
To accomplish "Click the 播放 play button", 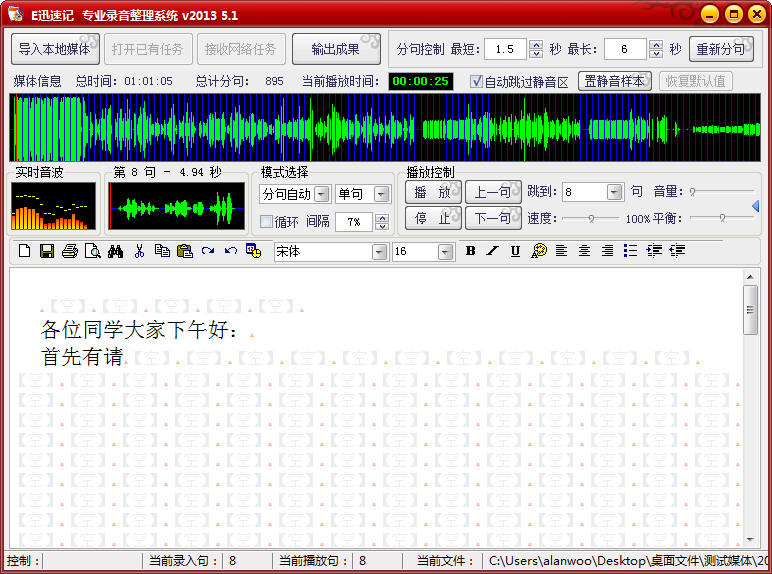I will coord(433,192).
